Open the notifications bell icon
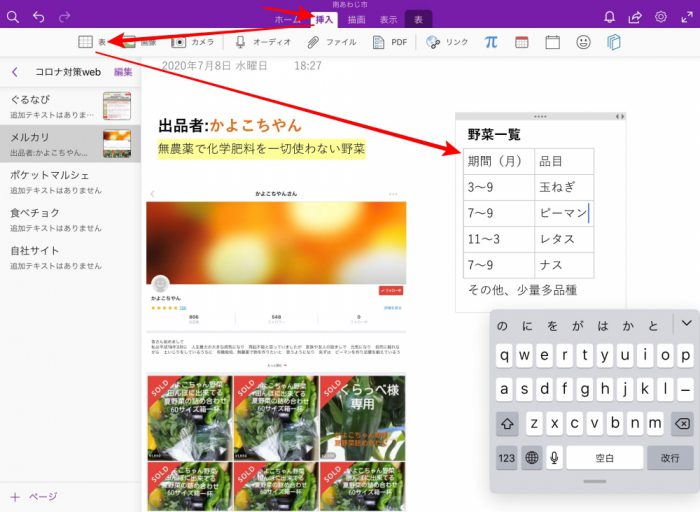Screen dimensions: 700x512 pos(609,17)
